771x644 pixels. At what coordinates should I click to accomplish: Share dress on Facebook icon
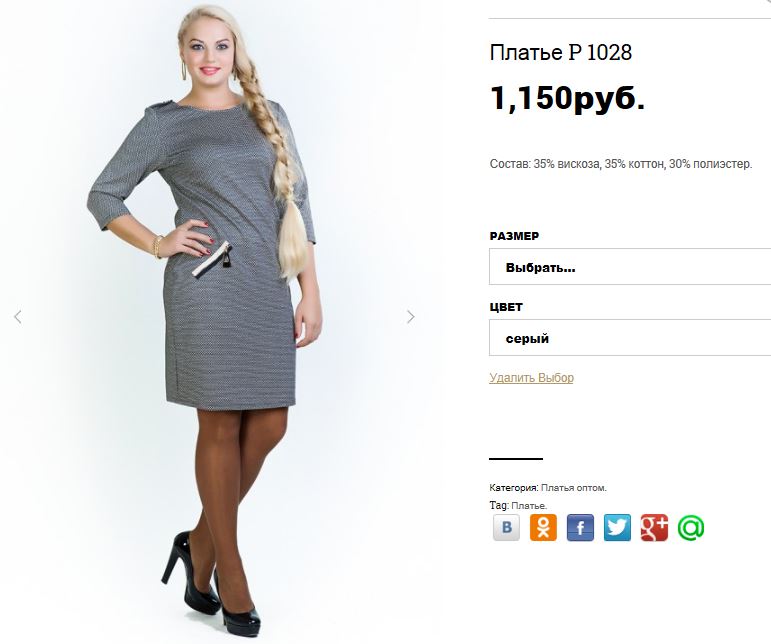point(580,527)
